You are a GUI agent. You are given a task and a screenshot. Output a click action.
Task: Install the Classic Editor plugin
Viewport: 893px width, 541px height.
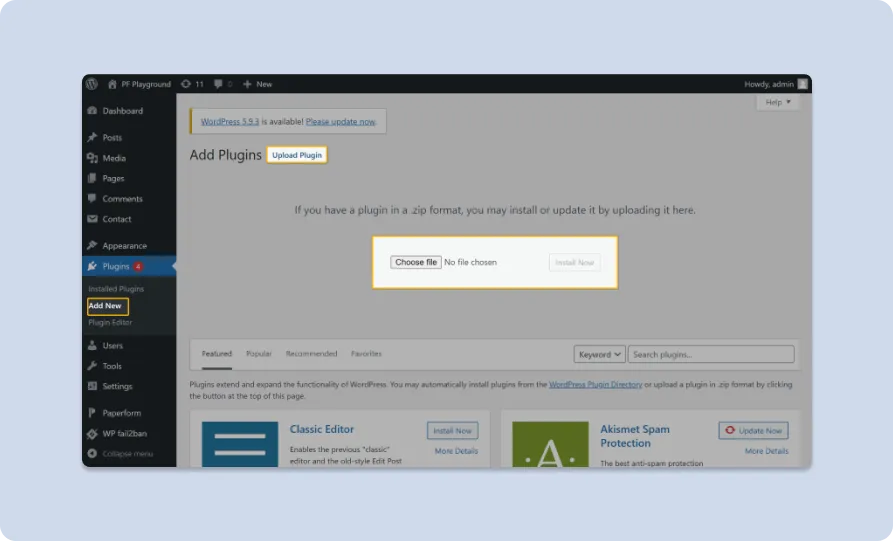(453, 431)
